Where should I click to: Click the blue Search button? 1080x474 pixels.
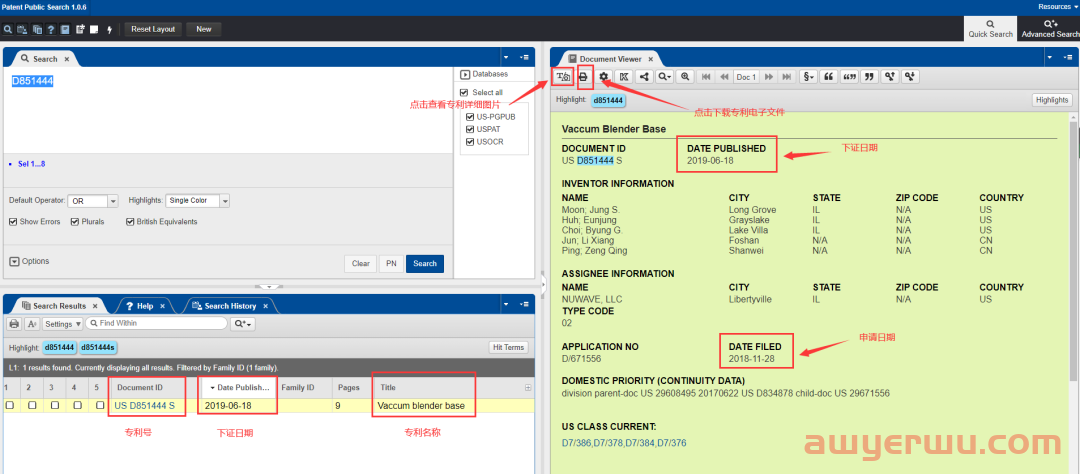pos(425,264)
